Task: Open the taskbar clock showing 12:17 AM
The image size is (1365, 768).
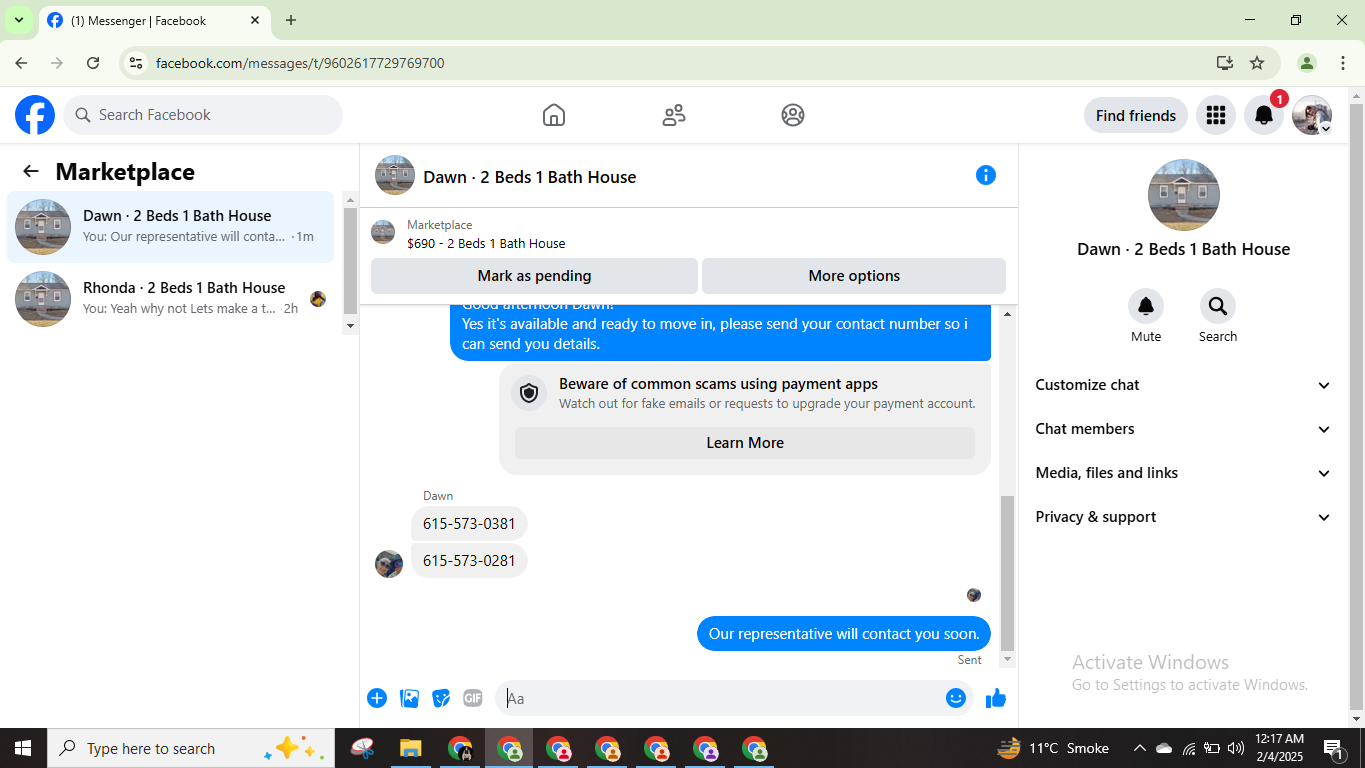Action: 1279,748
